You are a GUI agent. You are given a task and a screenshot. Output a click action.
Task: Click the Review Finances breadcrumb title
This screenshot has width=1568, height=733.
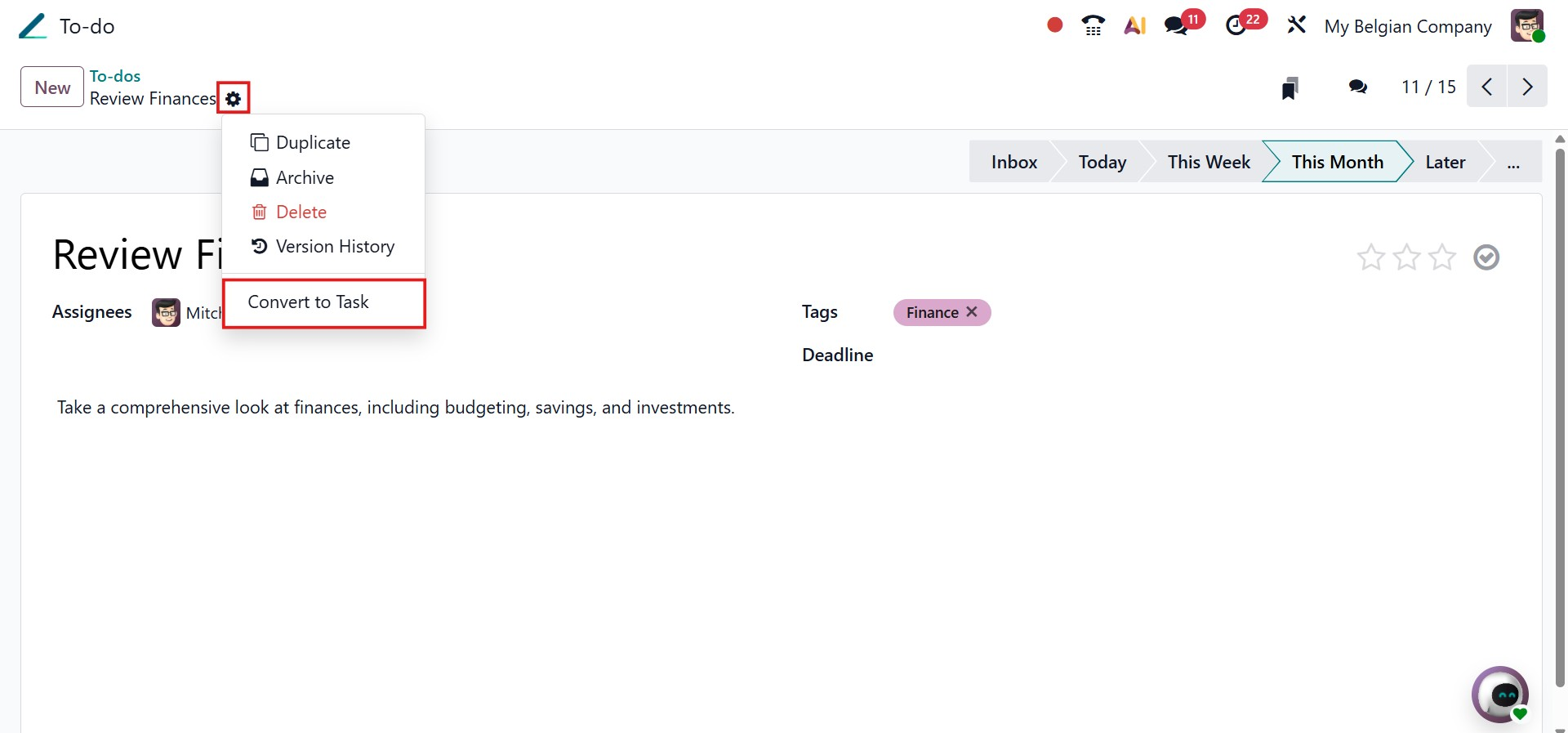[153, 99]
